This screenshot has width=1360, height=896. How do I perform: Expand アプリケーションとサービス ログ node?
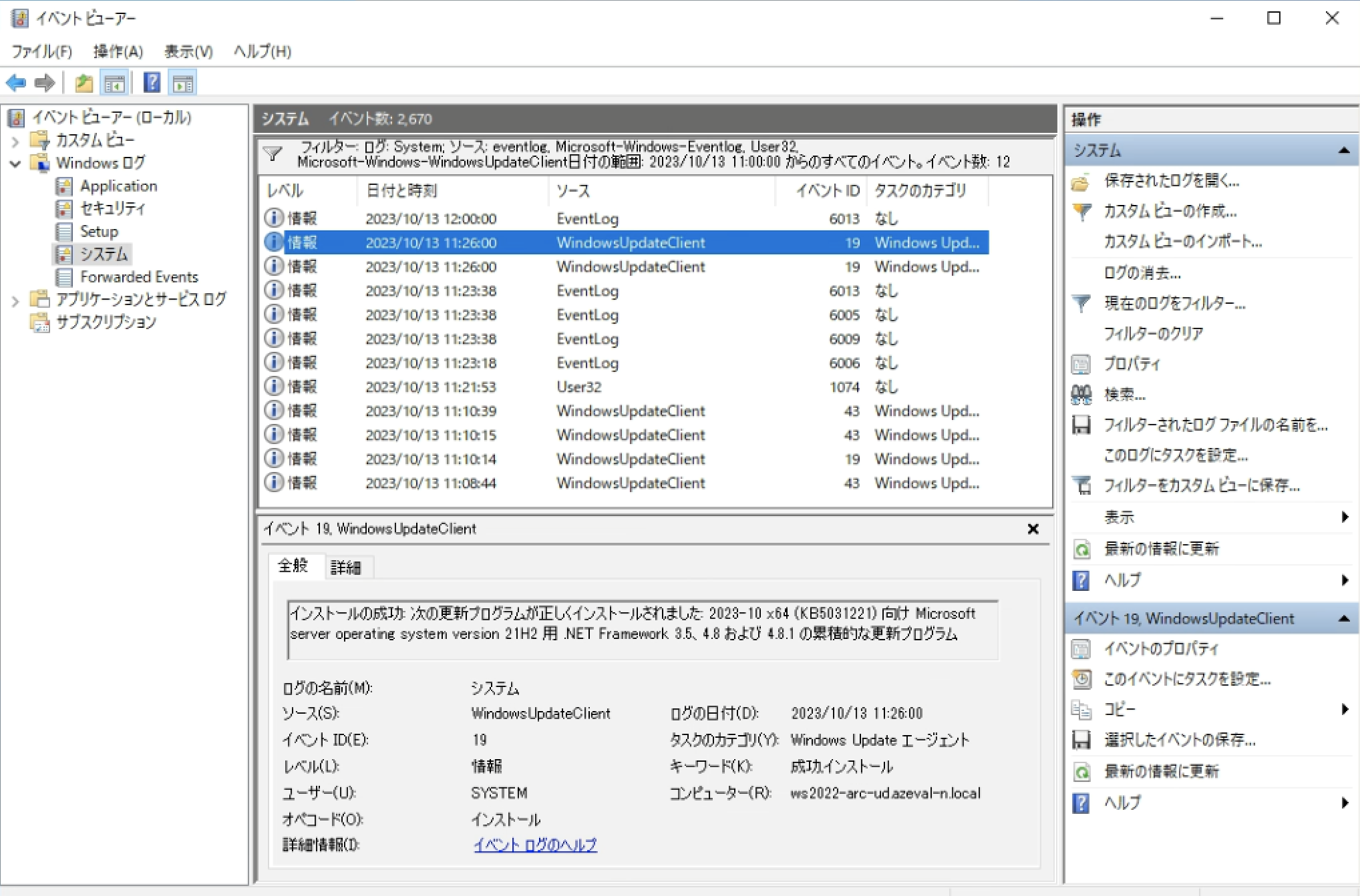pyautogui.click(x=15, y=301)
